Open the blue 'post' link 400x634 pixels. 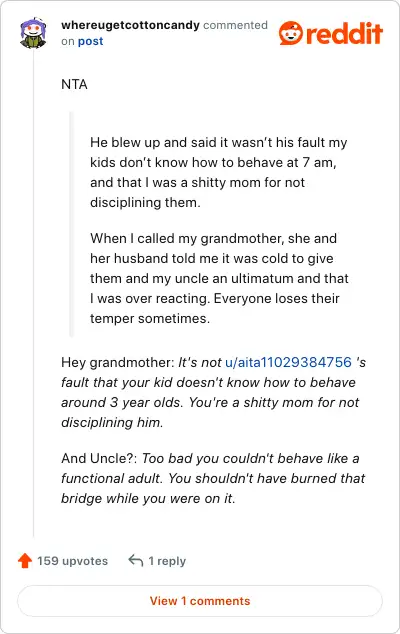[x=91, y=41]
